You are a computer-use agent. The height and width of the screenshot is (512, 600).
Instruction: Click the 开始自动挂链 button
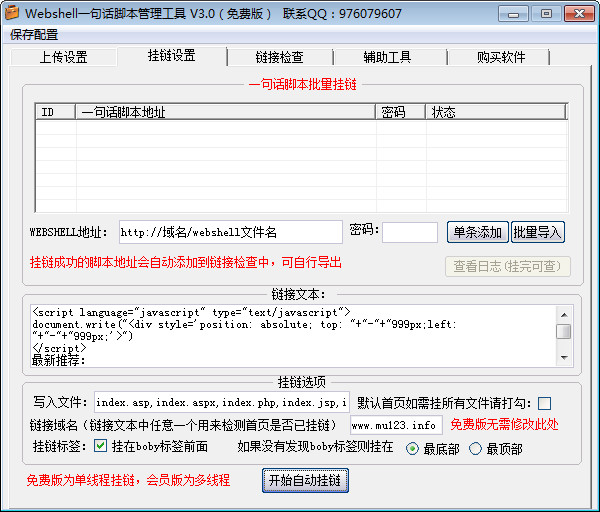click(305, 480)
